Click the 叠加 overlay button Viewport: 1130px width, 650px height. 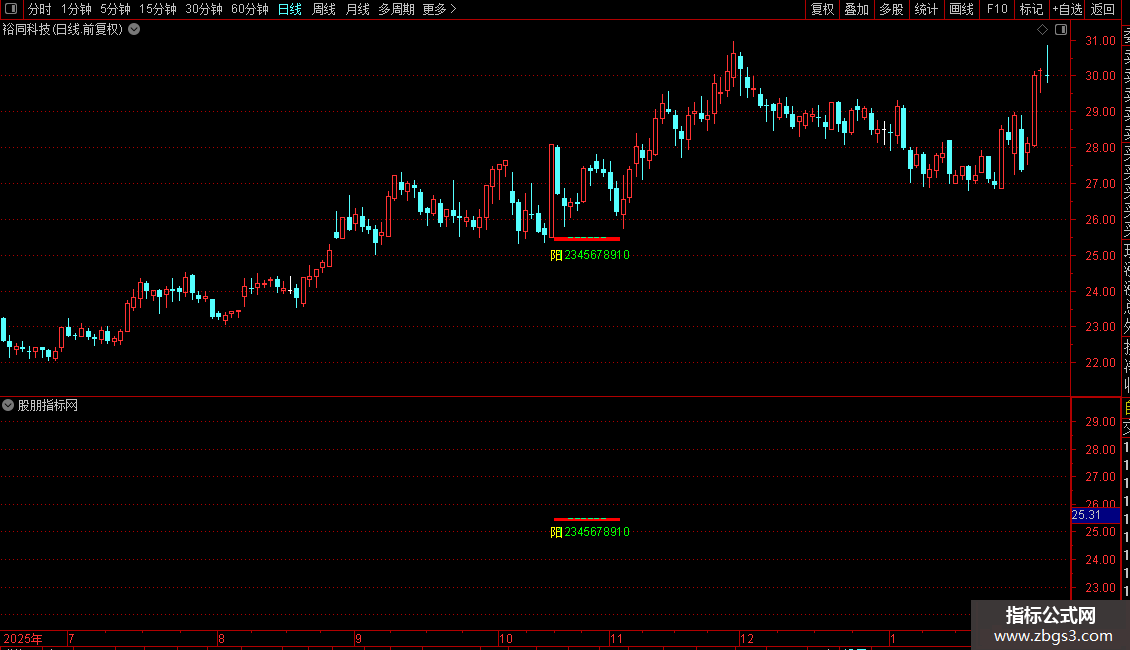(857, 9)
